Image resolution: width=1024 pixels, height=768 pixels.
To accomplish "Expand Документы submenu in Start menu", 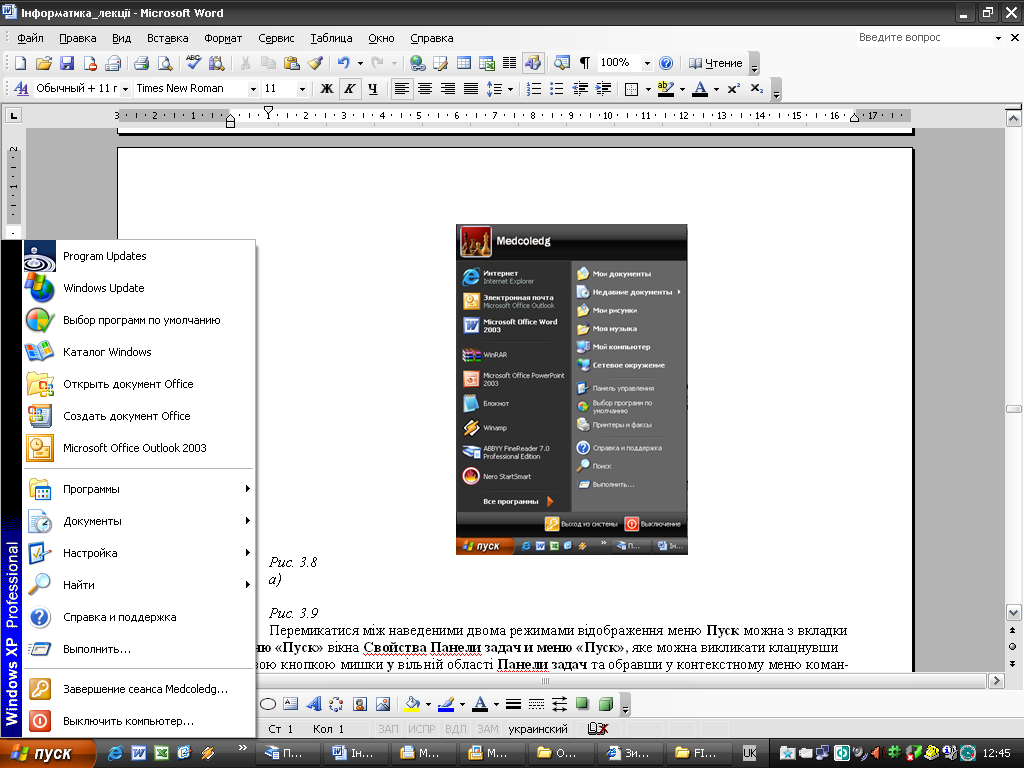I will [138, 521].
